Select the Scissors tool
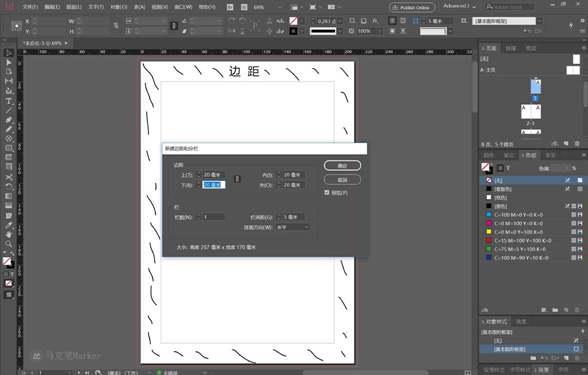The width and height of the screenshot is (588, 375). [8, 177]
